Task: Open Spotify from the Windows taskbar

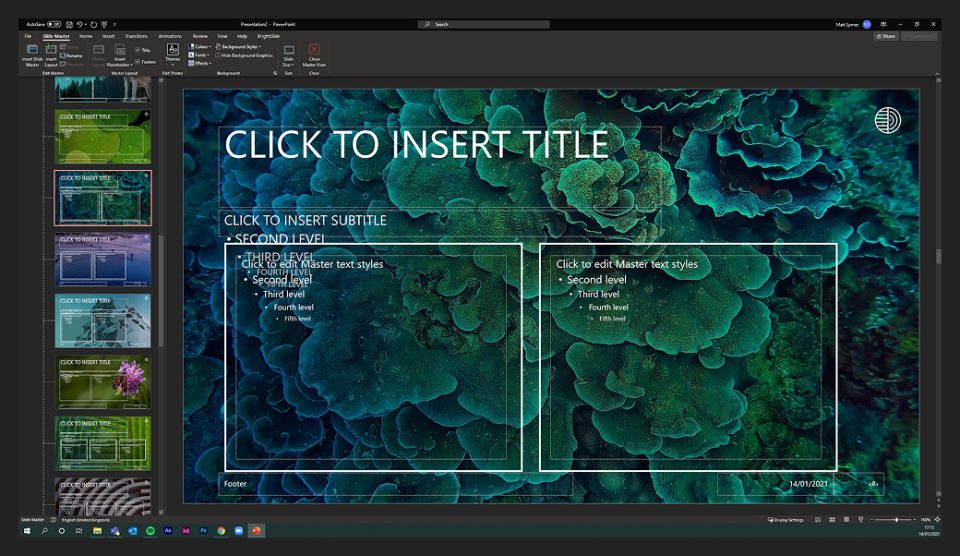Action: 150,530
